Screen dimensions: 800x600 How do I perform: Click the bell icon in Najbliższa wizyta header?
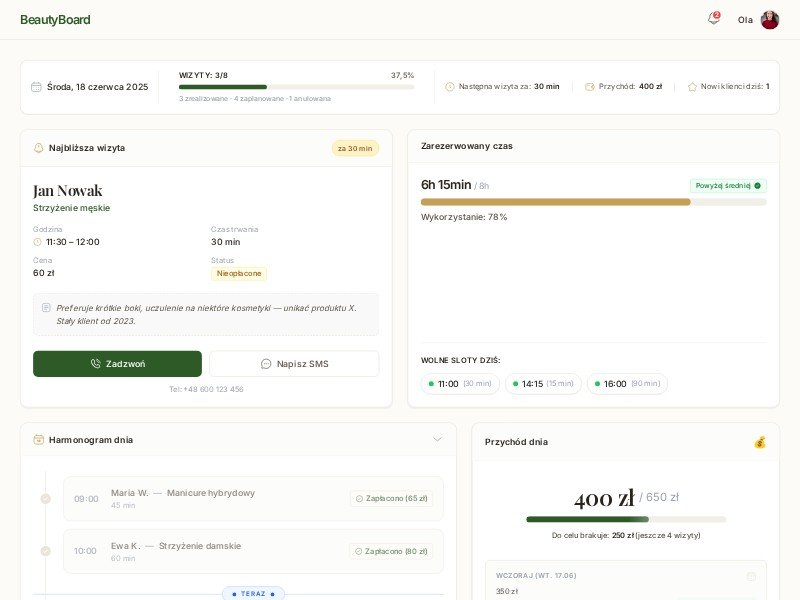pos(39,148)
